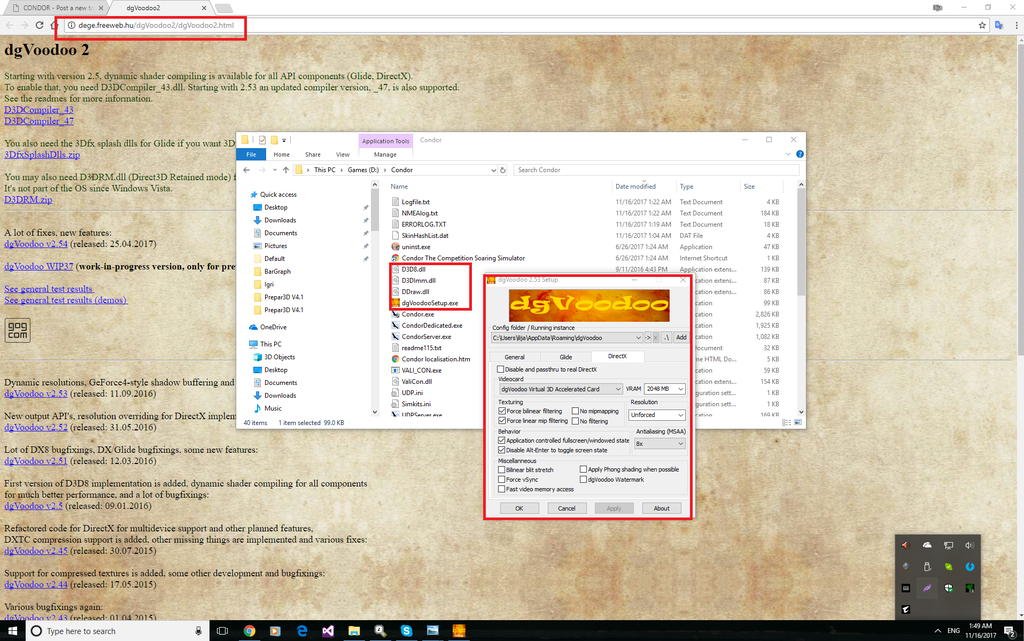Open File Explorer from the taskbar
Screen dimensions: 1024x641
point(354,631)
